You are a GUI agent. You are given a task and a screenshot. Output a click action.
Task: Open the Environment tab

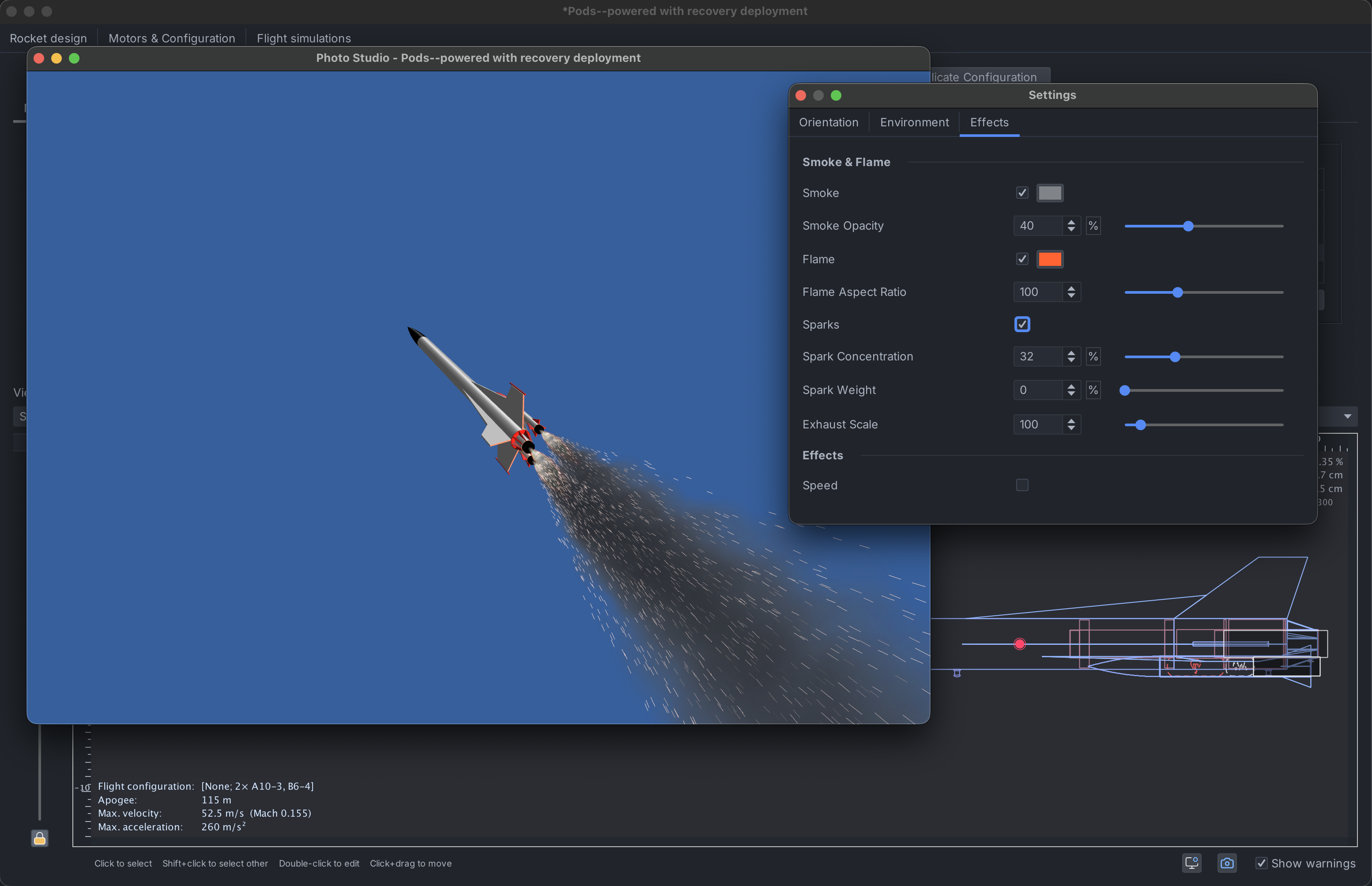914,122
